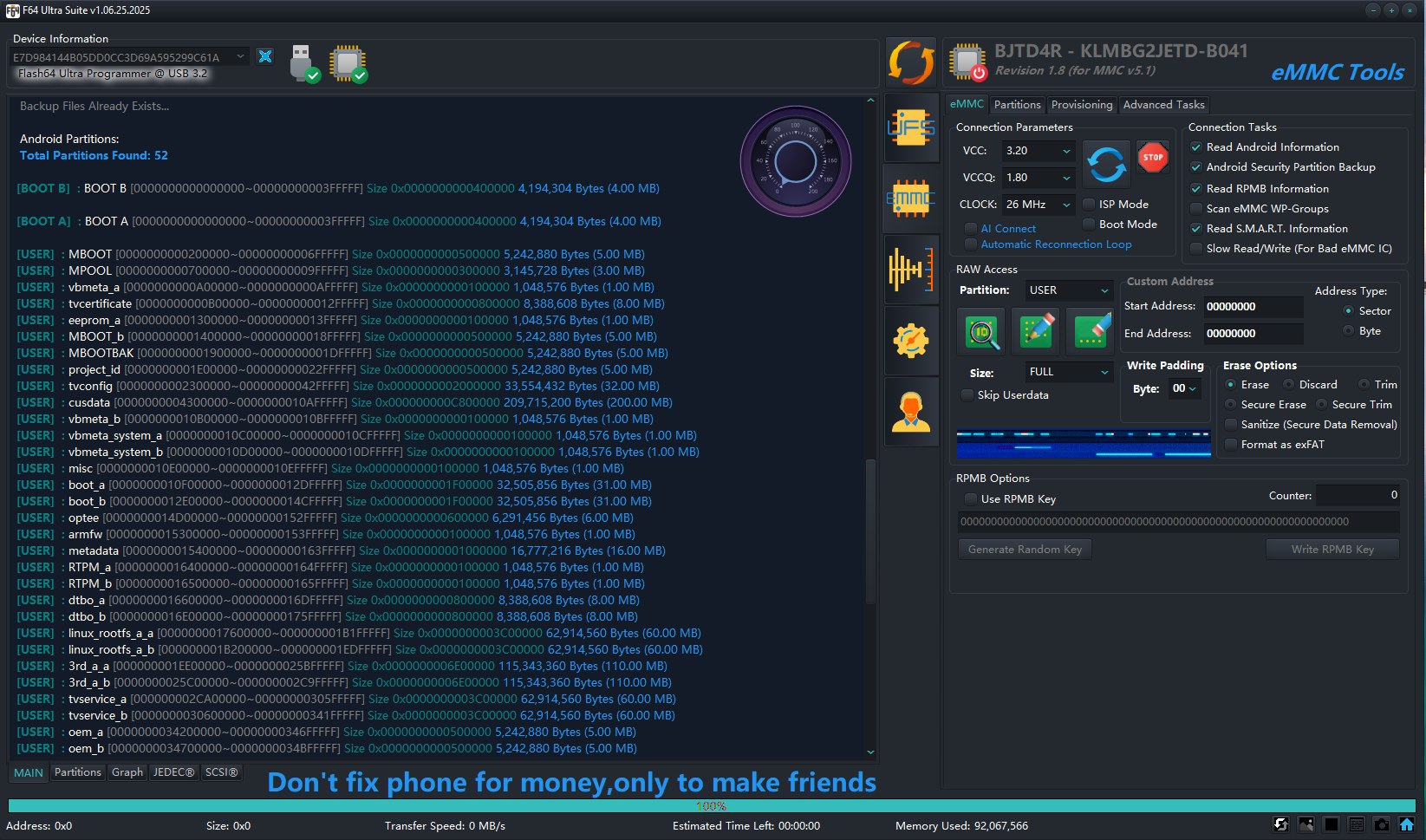The width and height of the screenshot is (1426, 840).
Task: Click the chip detected status icon
Action: point(348,63)
